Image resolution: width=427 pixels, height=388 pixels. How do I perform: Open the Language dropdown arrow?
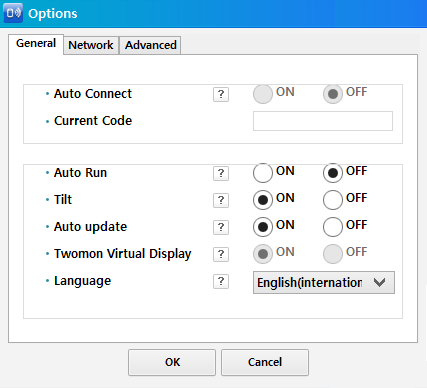click(379, 283)
